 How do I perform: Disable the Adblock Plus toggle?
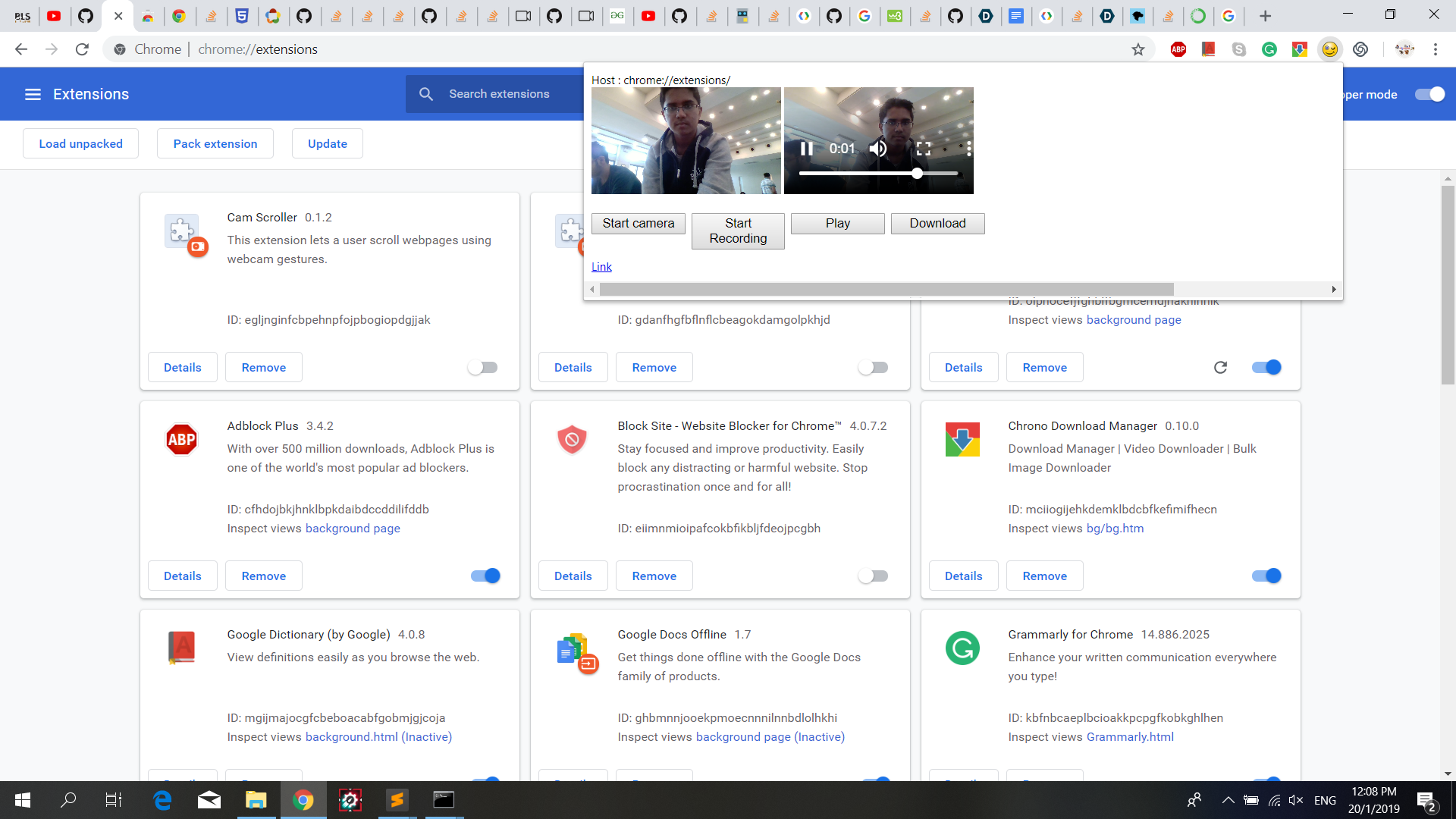(485, 576)
